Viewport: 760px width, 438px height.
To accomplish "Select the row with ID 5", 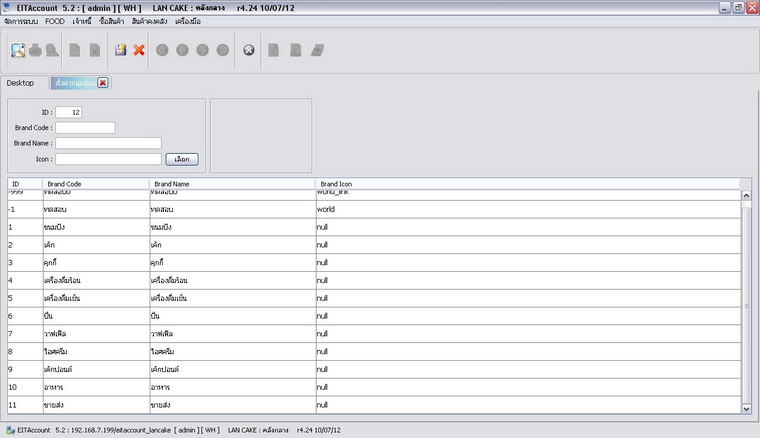I will tap(374, 298).
